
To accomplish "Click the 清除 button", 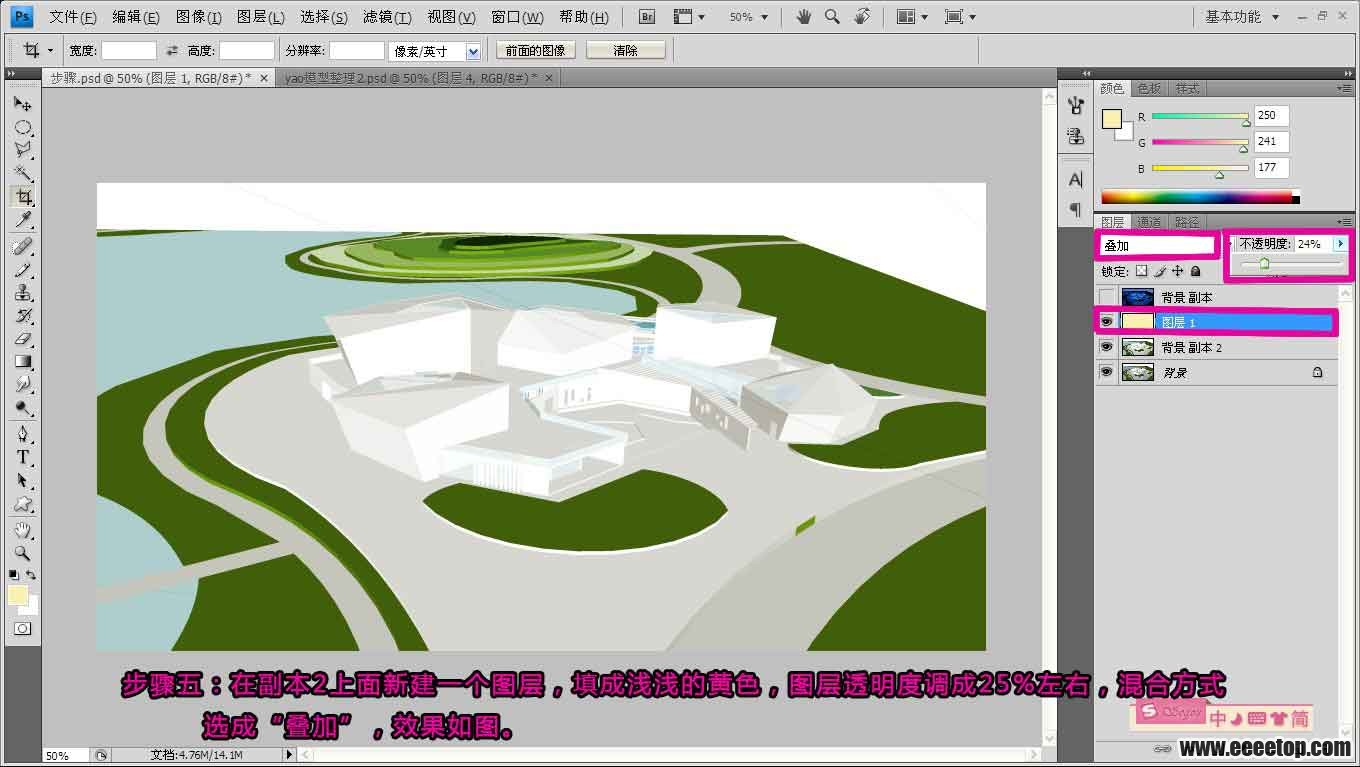I will 626,50.
